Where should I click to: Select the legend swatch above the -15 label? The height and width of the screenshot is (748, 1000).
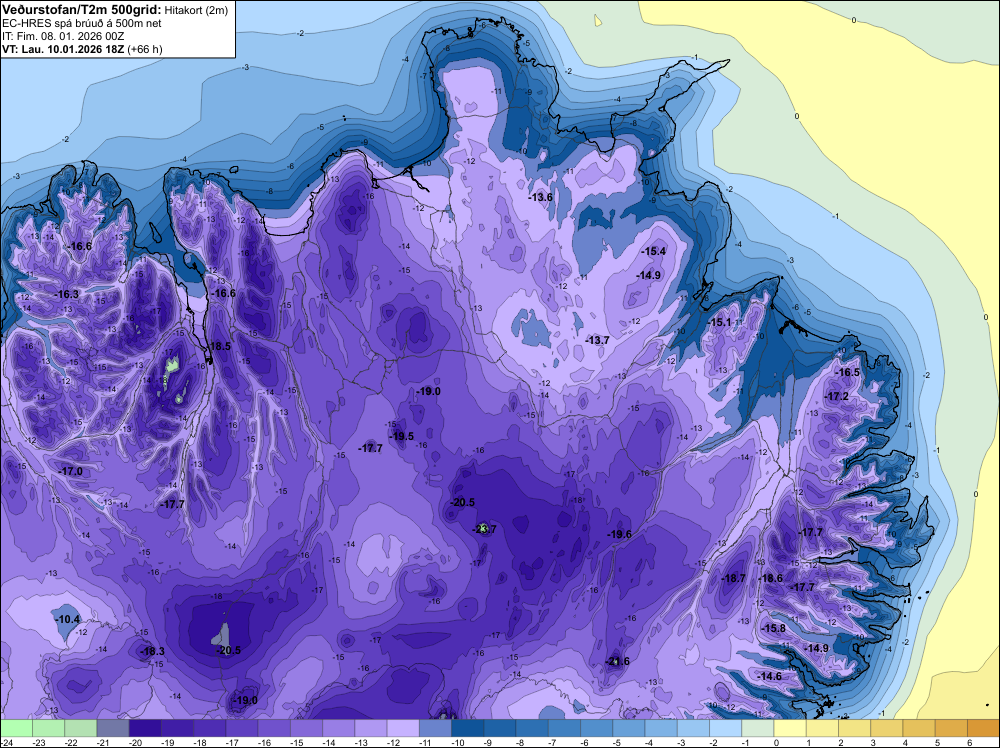pyautogui.click(x=306, y=728)
